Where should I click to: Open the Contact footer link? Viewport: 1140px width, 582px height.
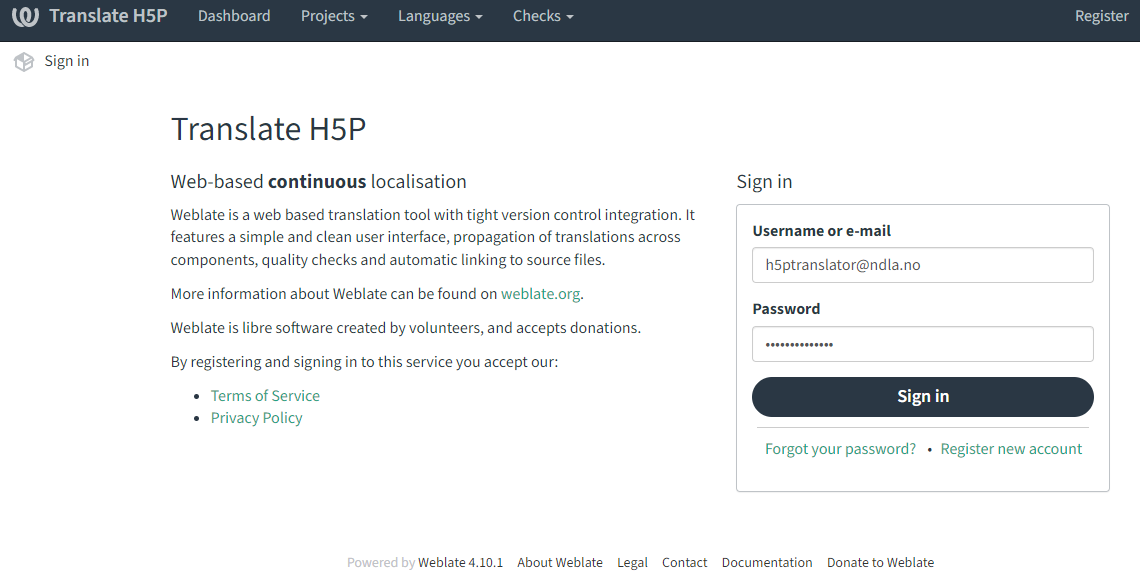pyautogui.click(x=684, y=562)
